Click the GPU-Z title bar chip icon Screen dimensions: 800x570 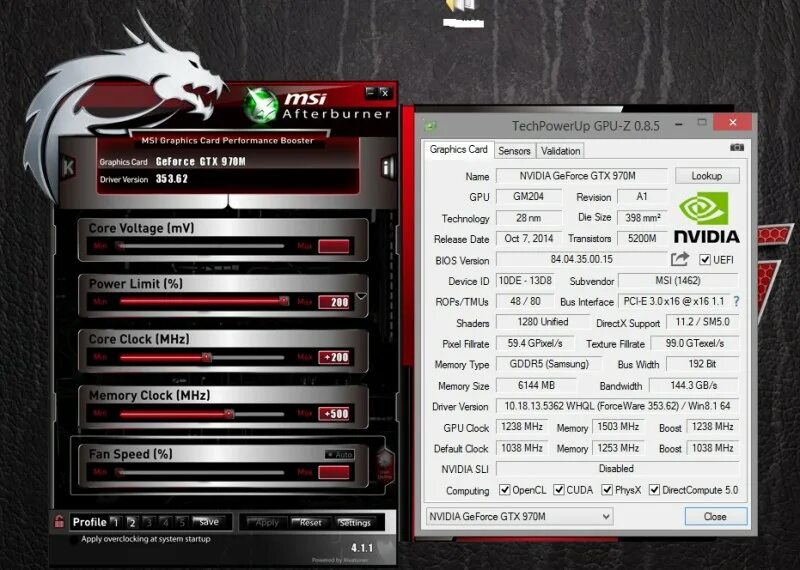click(x=431, y=126)
